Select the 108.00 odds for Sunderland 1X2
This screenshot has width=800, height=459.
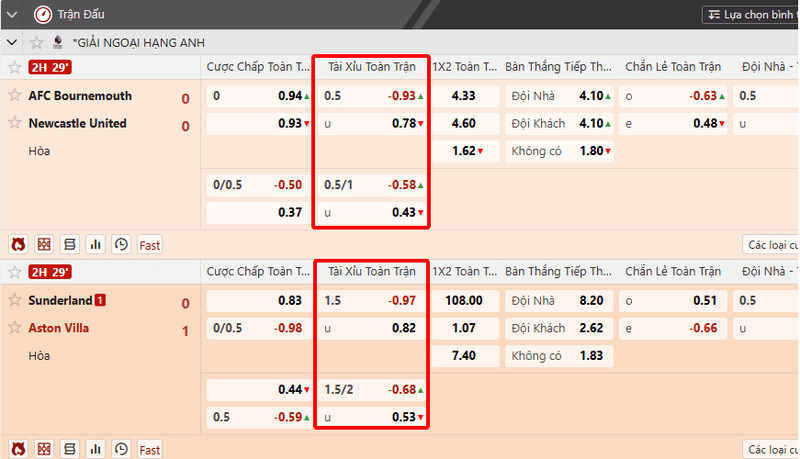pyautogui.click(x=467, y=300)
